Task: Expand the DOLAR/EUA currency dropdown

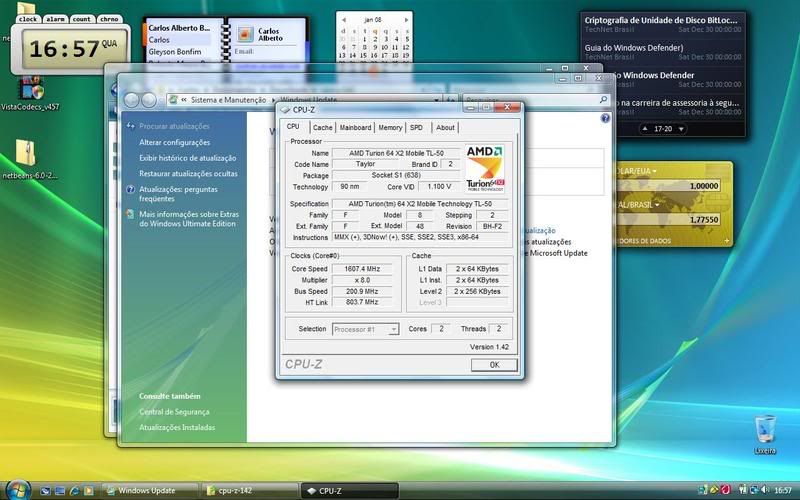Action: [x=654, y=172]
